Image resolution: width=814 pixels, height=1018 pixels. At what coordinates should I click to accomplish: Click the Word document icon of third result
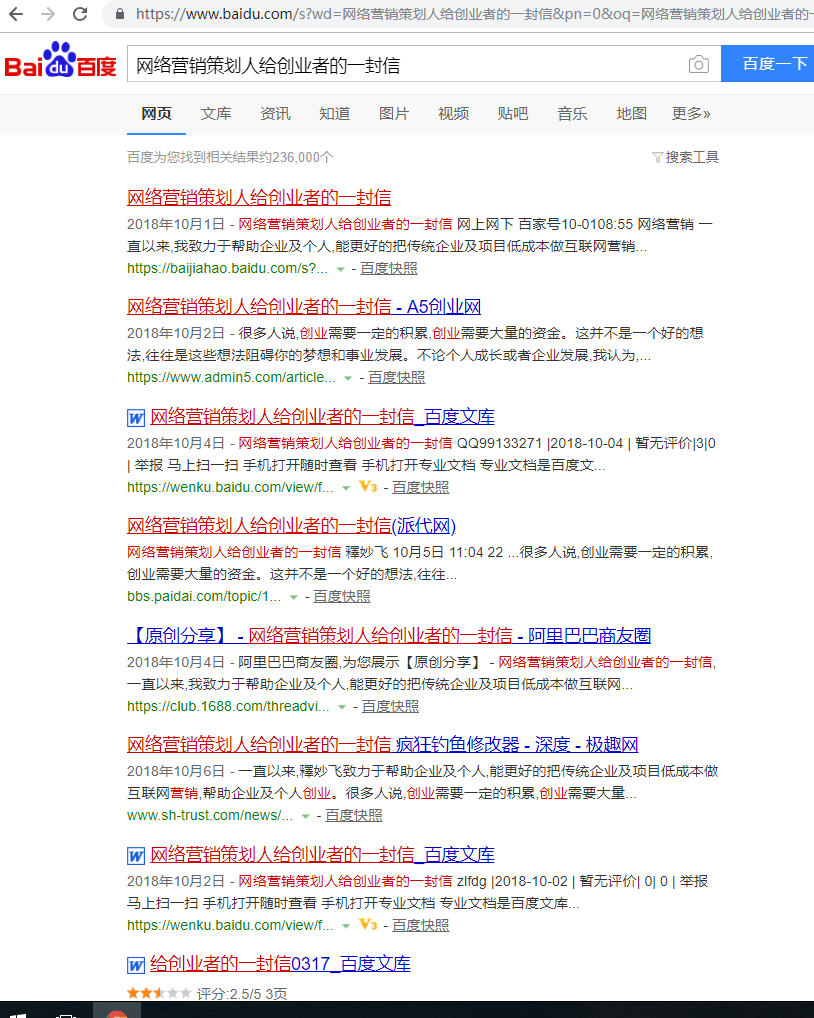136,417
